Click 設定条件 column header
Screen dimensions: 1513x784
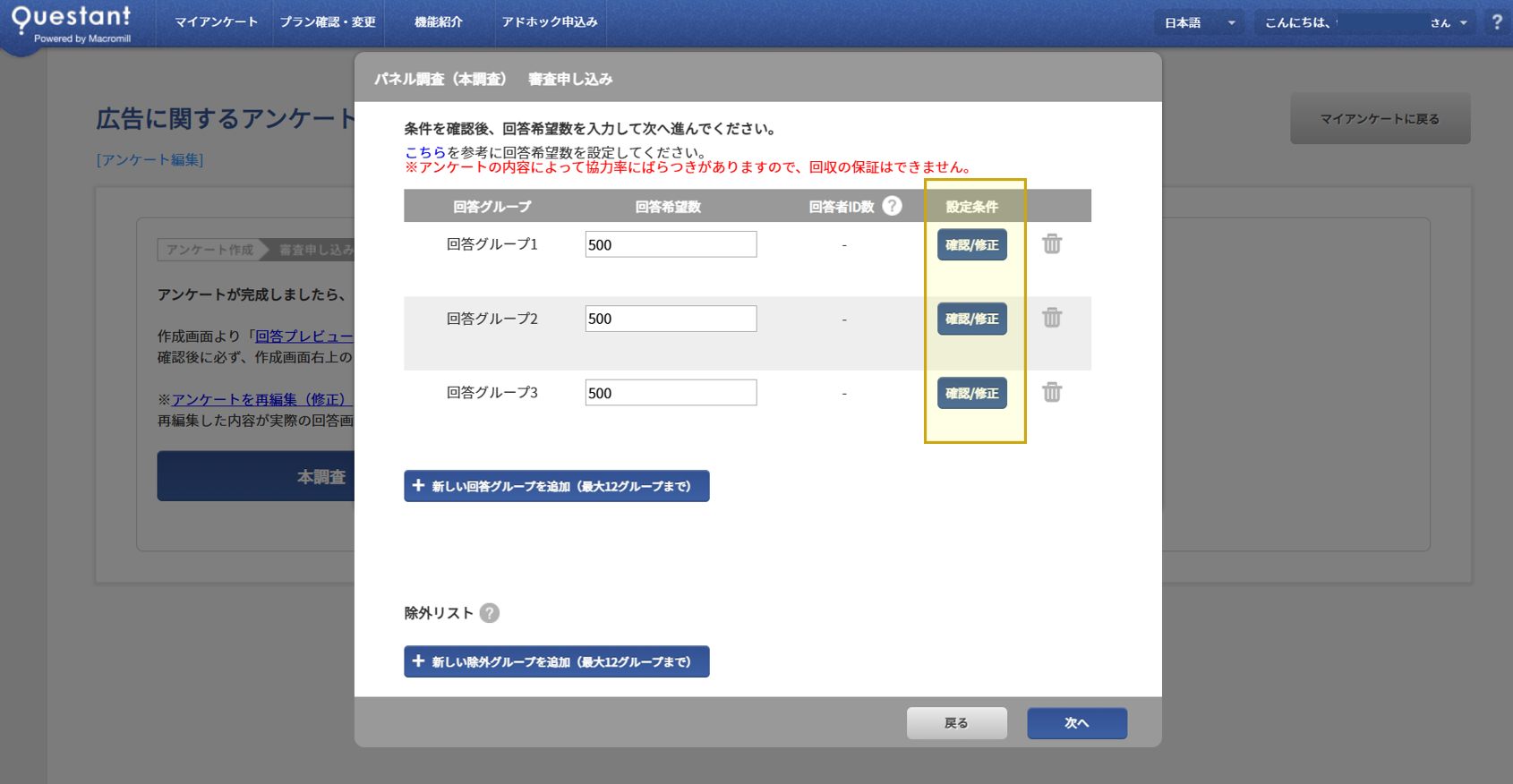pyautogui.click(x=972, y=207)
